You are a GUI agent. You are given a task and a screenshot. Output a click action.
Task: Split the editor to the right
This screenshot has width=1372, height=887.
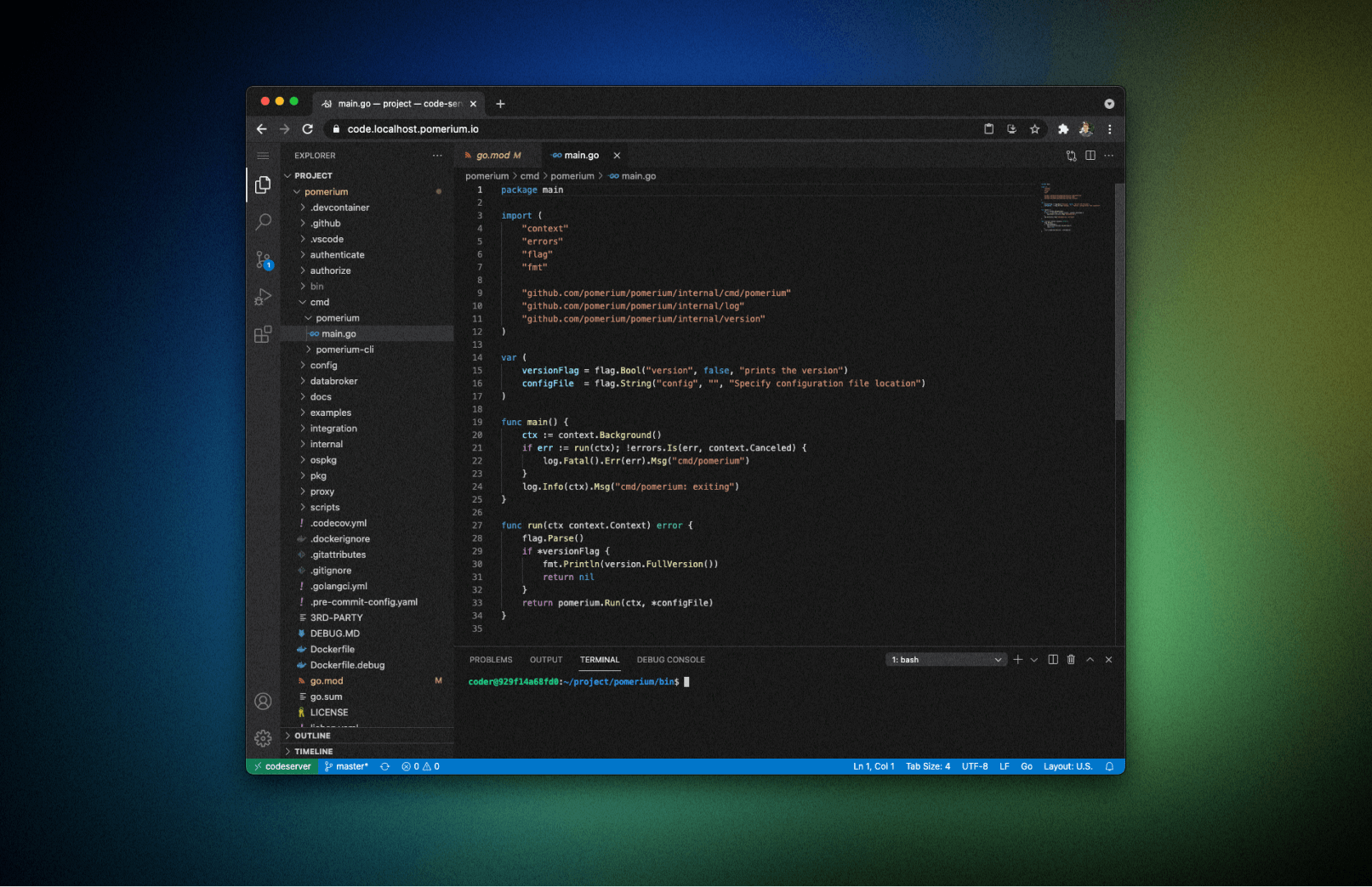coord(1090,156)
